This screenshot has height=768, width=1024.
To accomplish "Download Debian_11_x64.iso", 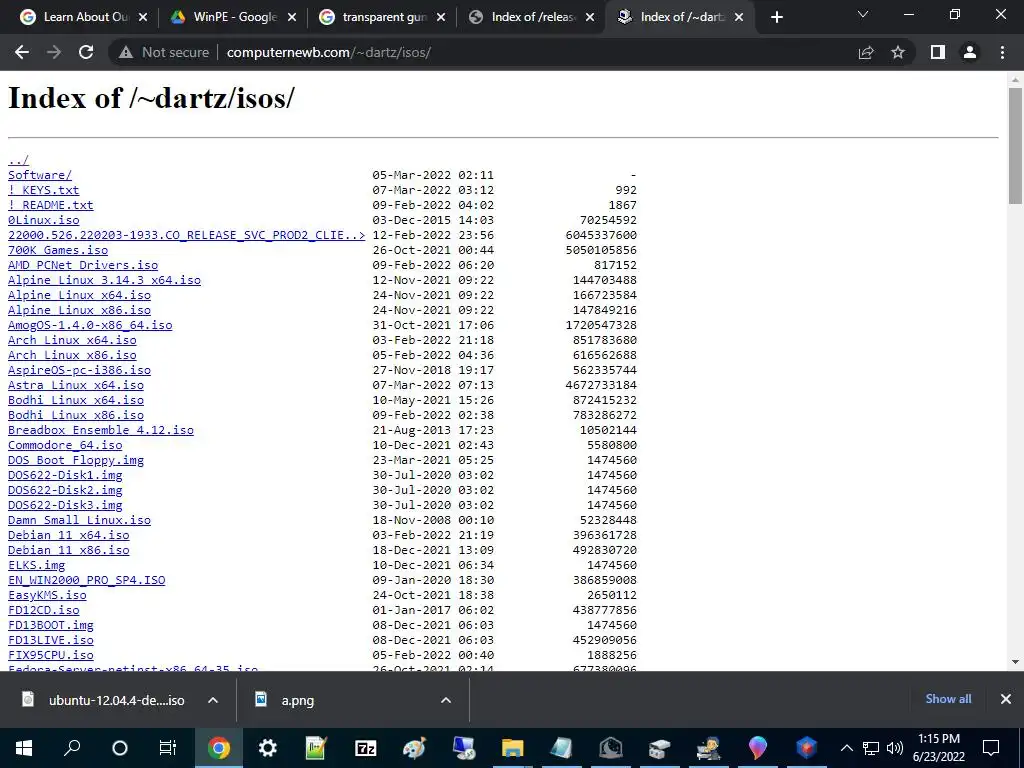I will [69, 536].
